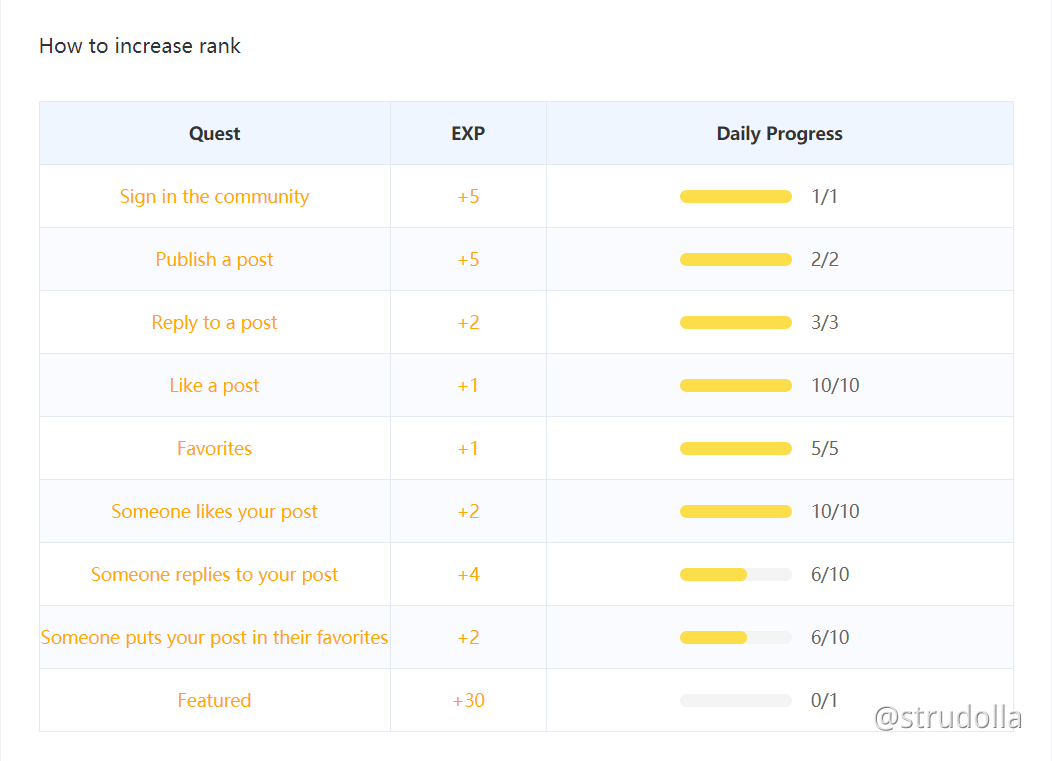Select the Daily Progress column header
Viewport: 1052px width, 761px height.
[x=779, y=133]
